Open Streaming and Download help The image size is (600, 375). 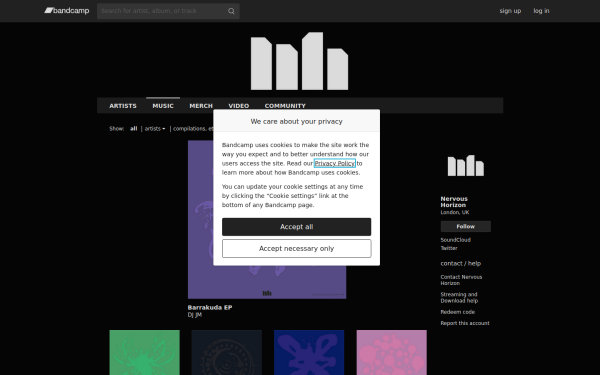pos(459,297)
